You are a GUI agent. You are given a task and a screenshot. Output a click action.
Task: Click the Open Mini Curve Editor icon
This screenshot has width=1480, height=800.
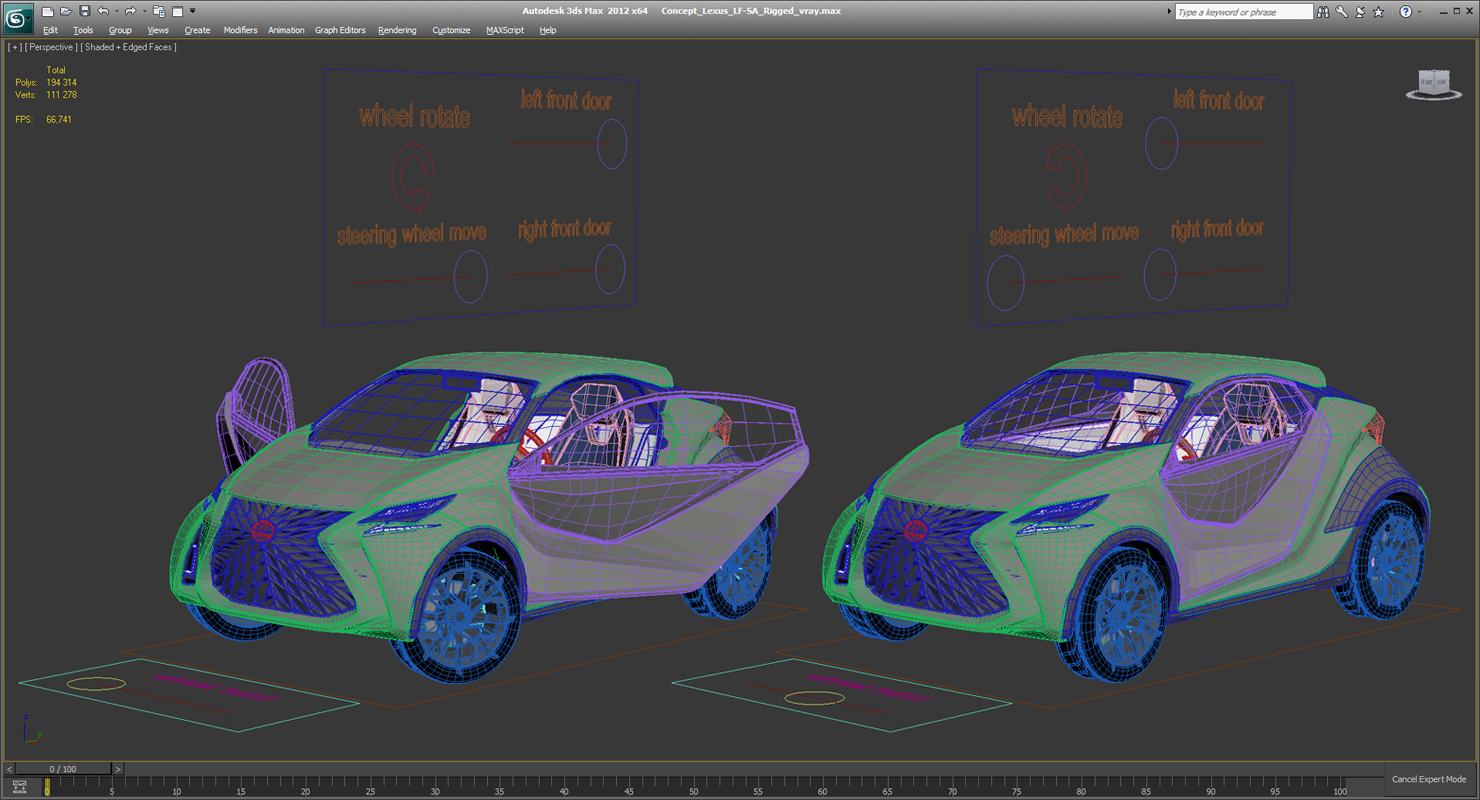tap(18, 788)
